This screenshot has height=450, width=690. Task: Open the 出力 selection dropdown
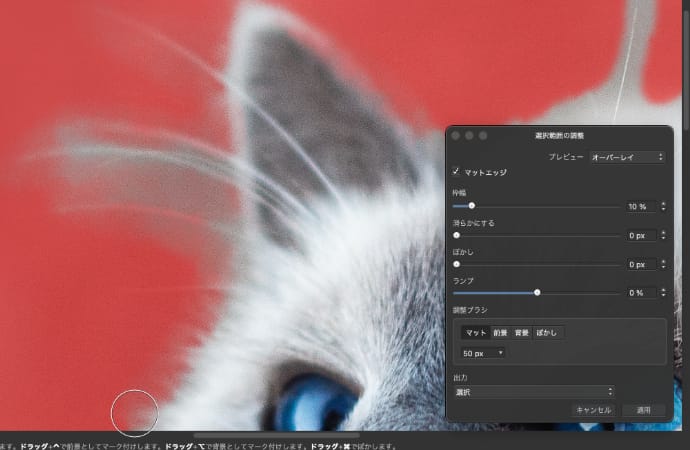[x=533, y=392]
